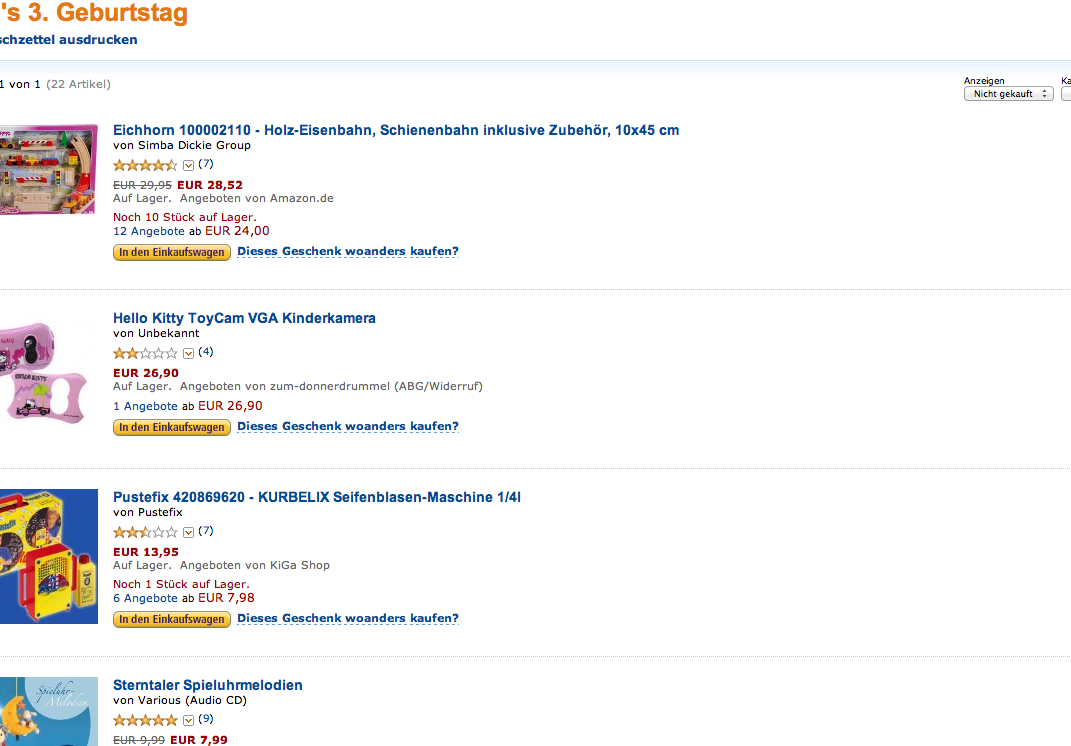Expand rating breakdown for Pustefix KURBELIX
Viewport: 1071px width, 746px height.
[x=189, y=532]
